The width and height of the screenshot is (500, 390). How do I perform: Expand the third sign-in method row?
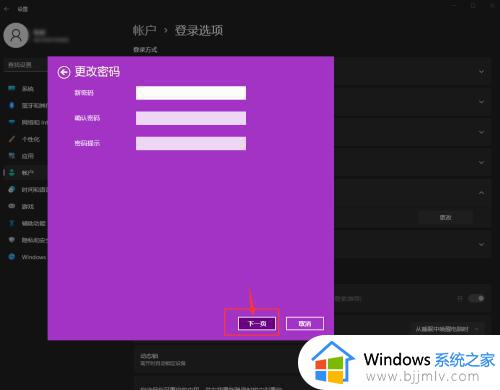(481, 132)
